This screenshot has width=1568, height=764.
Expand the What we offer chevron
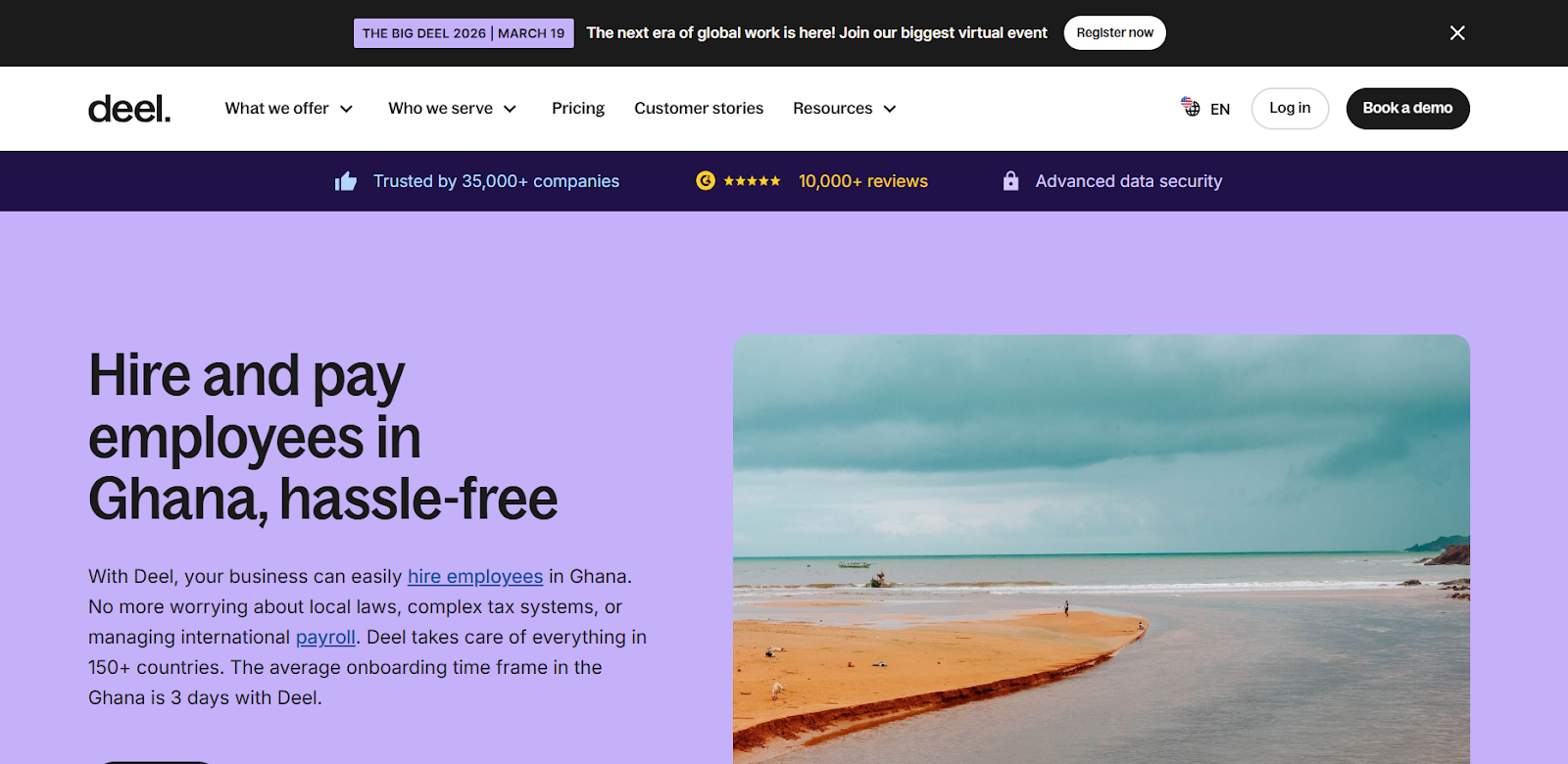tap(346, 109)
